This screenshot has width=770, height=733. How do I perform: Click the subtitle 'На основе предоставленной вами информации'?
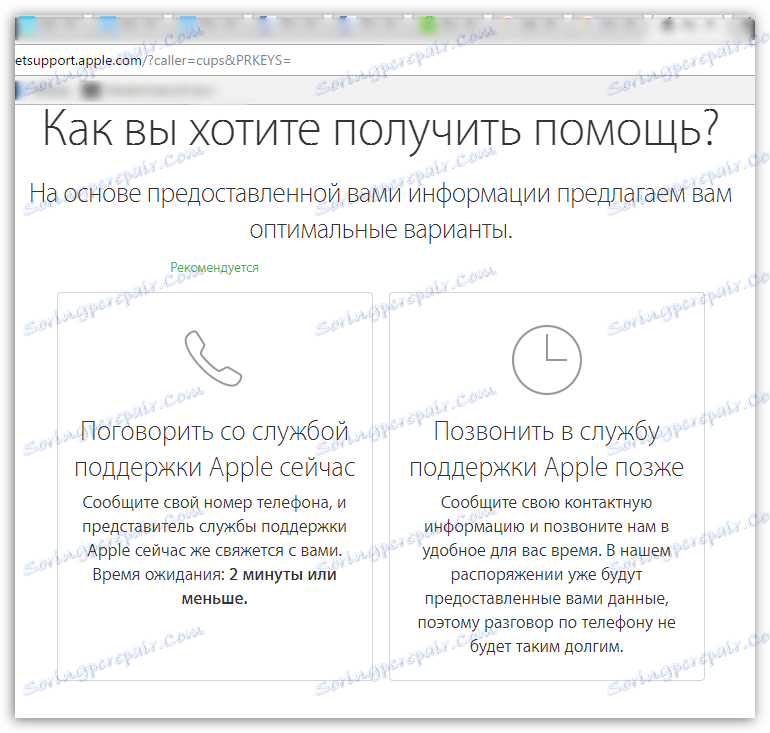tap(381, 211)
